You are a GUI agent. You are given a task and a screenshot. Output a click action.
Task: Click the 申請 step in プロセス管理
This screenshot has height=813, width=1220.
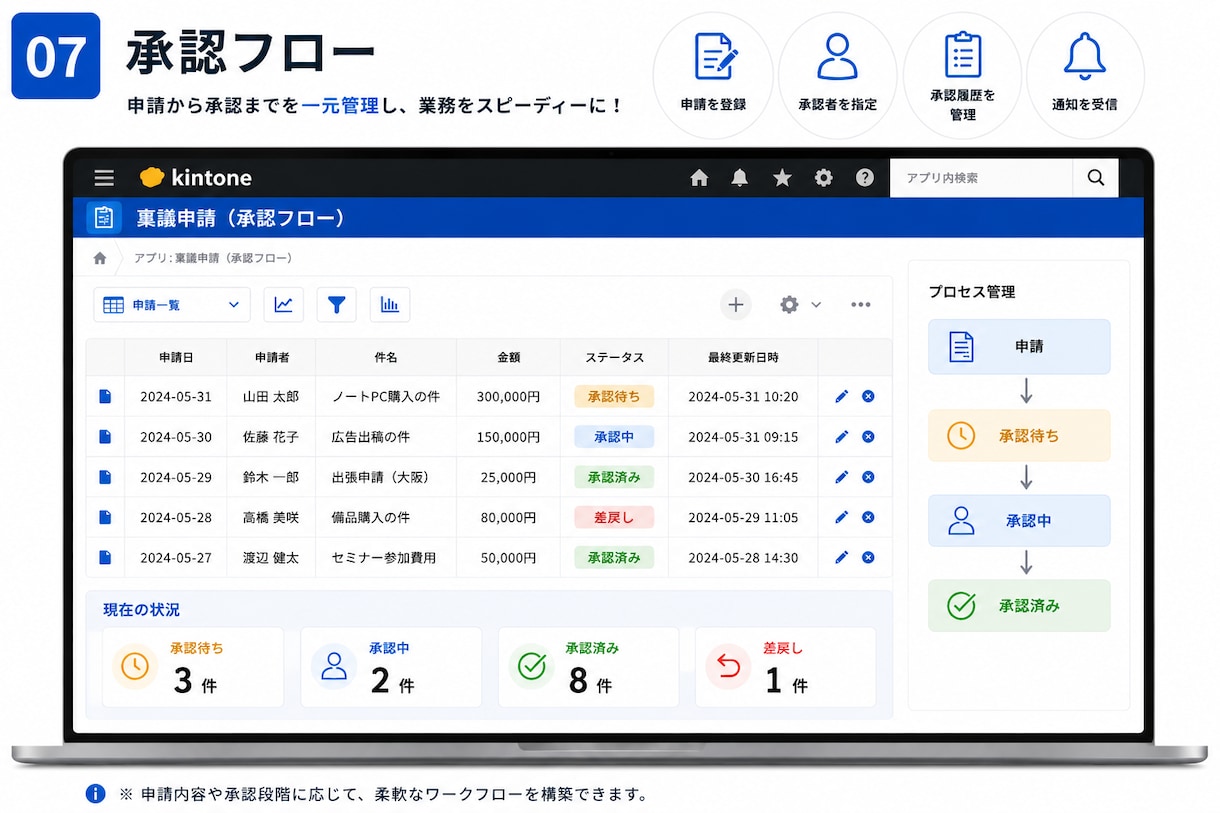pos(1019,347)
